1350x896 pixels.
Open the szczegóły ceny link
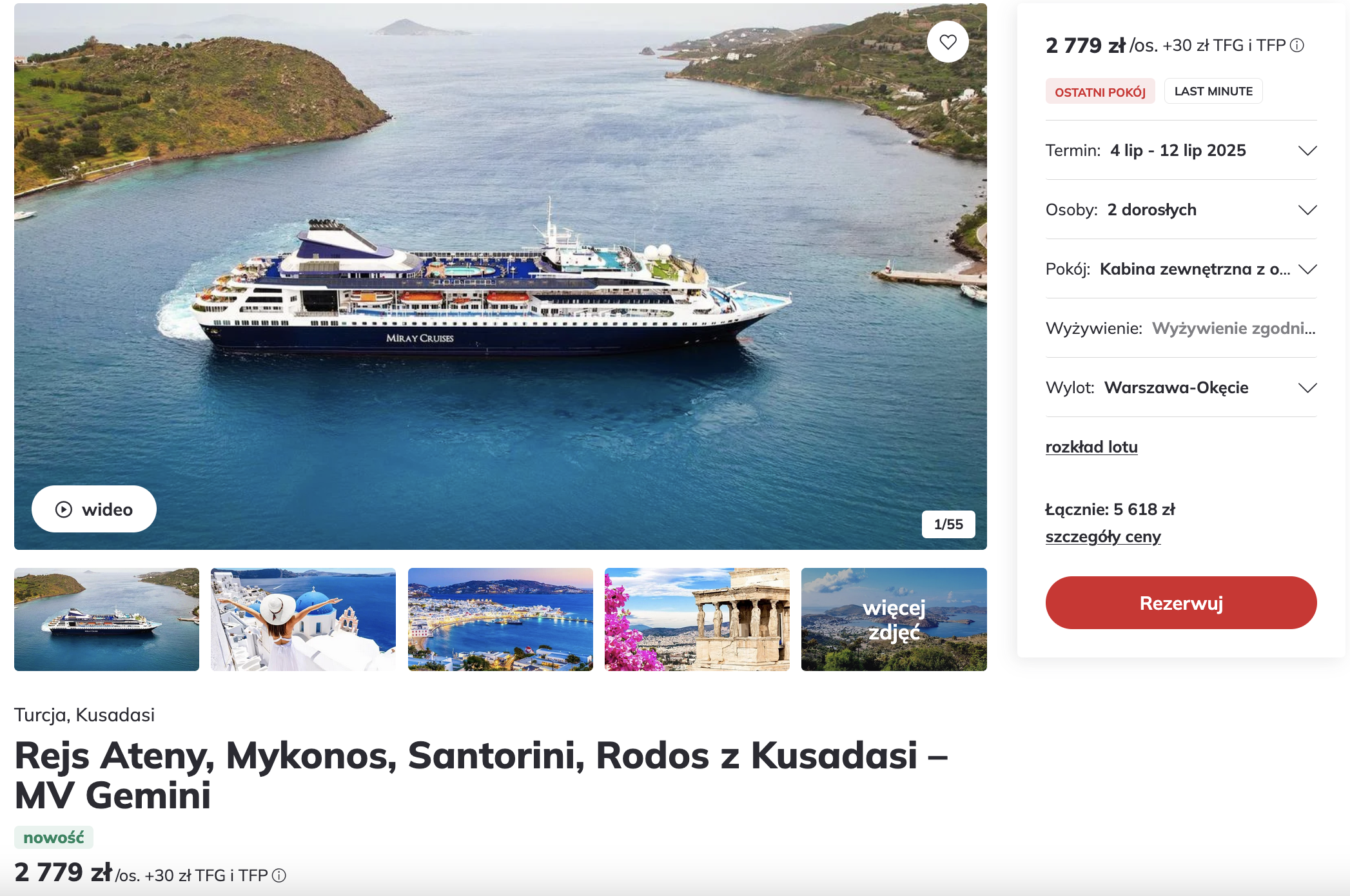pos(1103,536)
